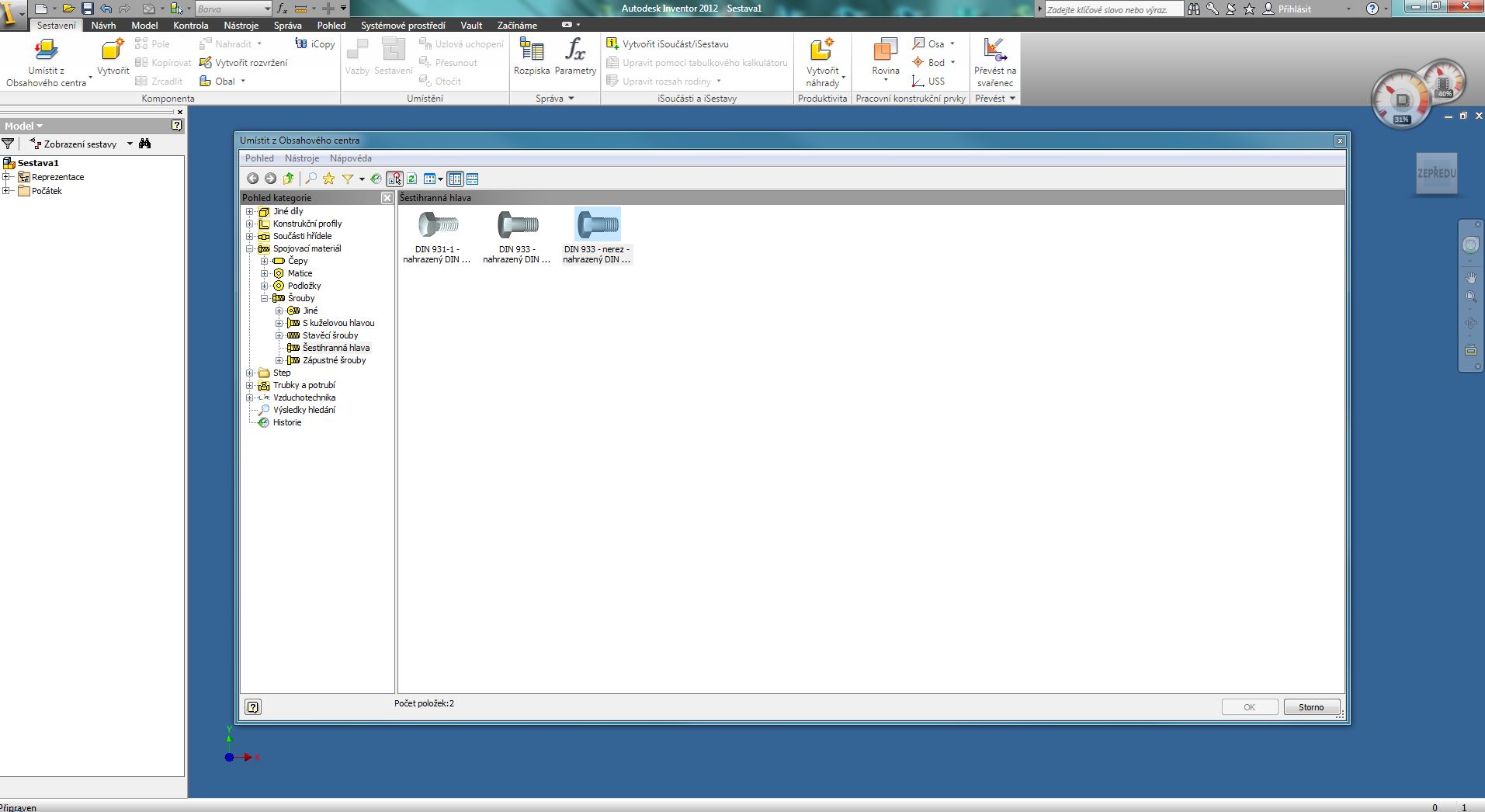The width and height of the screenshot is (1485, 812).
Task: Click the Favorites star icon in dialog toolbar
Action: [x=329, y=179]
